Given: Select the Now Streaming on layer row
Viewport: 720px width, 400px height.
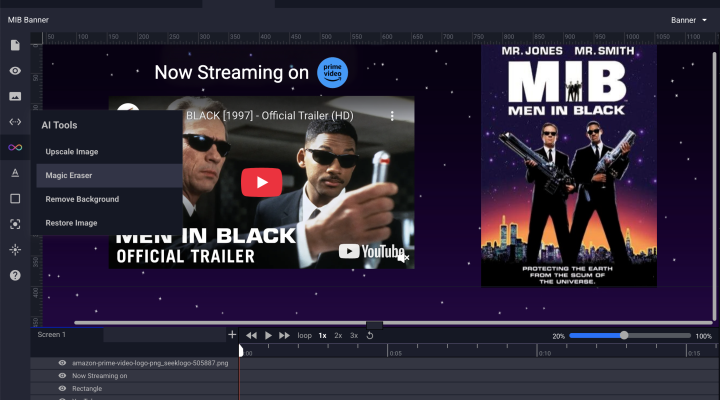Looking at the screenshot, I should 135,376.
